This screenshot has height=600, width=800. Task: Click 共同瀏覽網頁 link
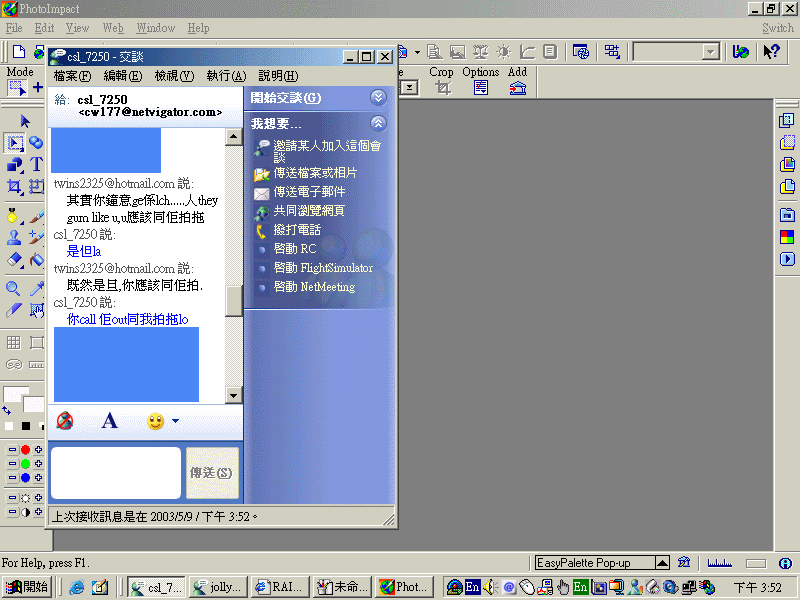(309, 211)
